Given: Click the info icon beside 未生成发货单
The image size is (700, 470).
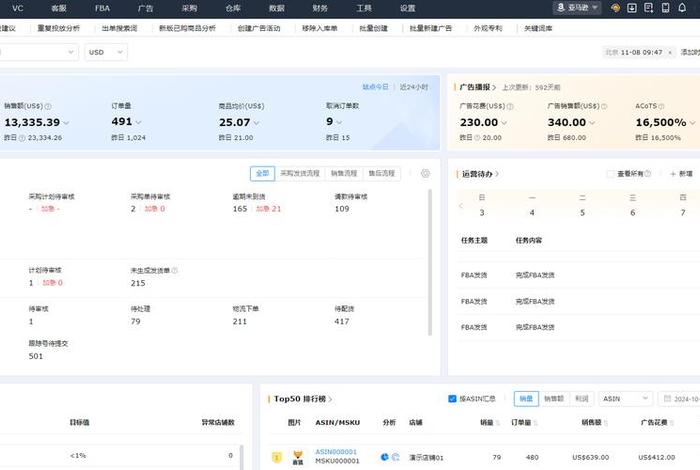Looking at the screenshot, I should (175, 270).
